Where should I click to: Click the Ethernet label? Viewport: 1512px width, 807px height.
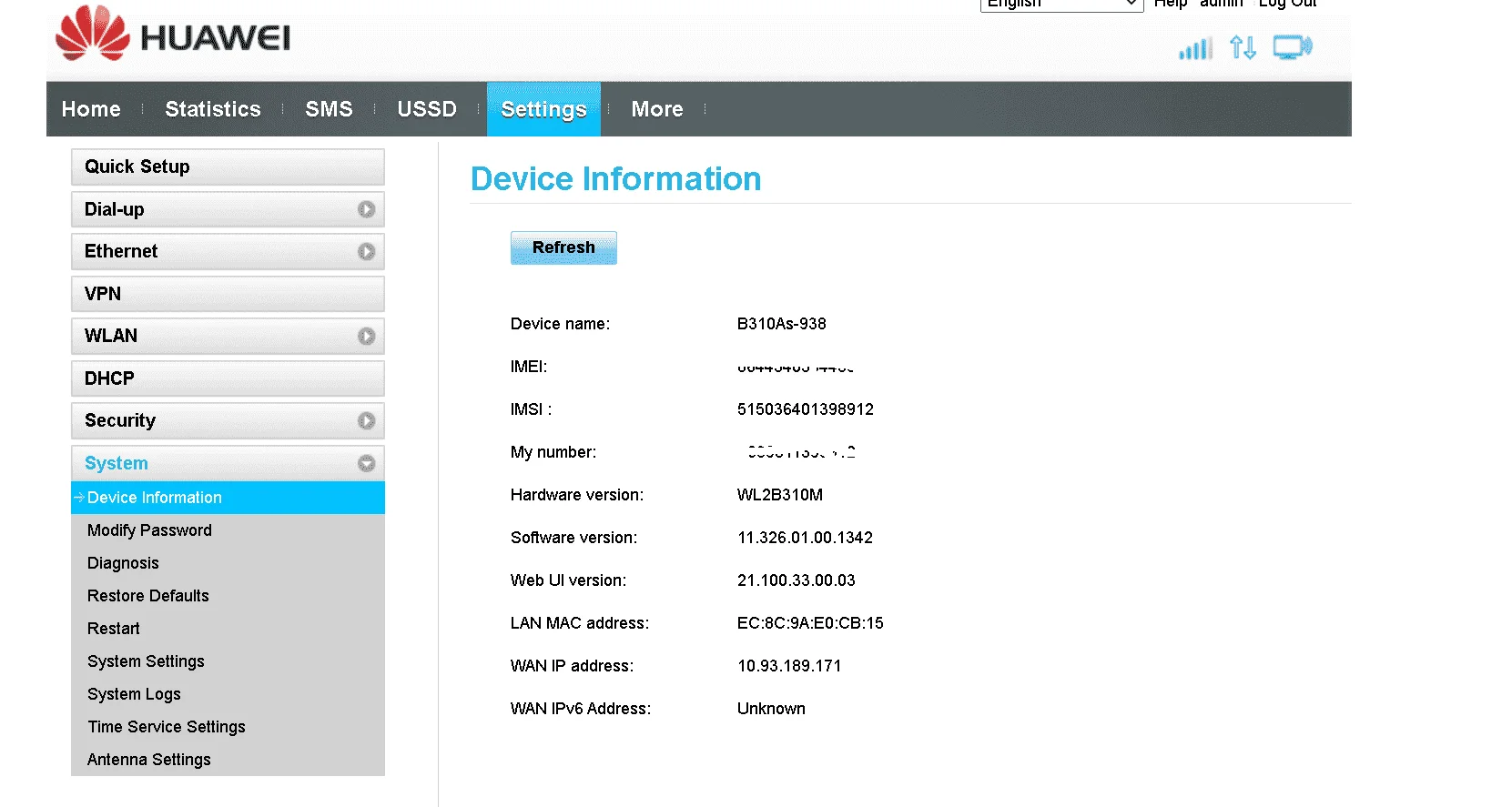click(121, 251)
